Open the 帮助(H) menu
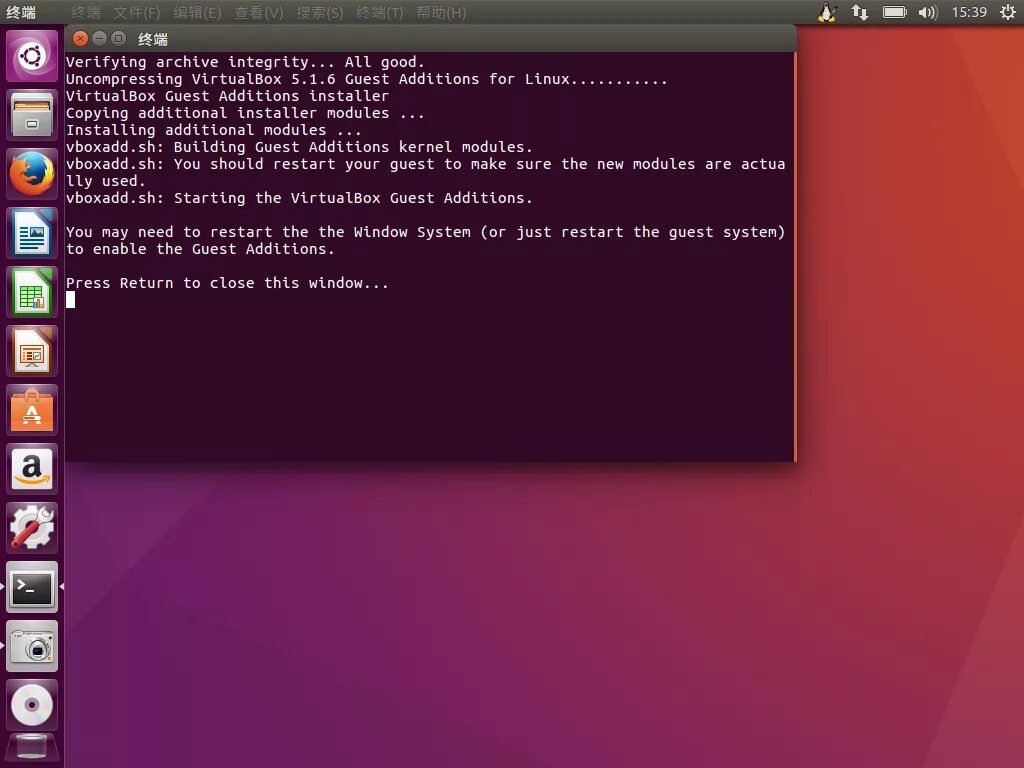The height and width of the screenshot is (768, 1024). click(441, 13)
